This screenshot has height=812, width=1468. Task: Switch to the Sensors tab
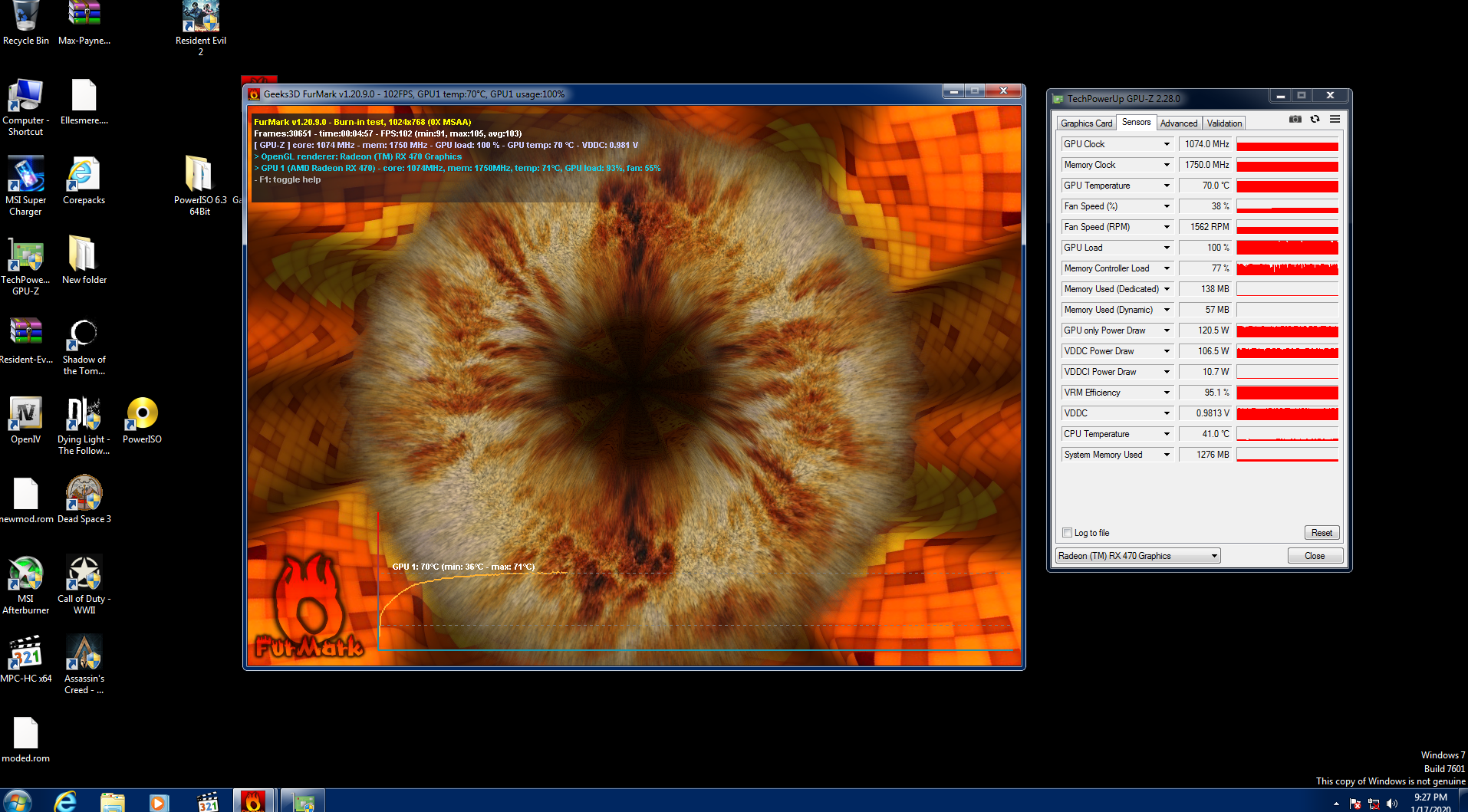point(1136,122)
